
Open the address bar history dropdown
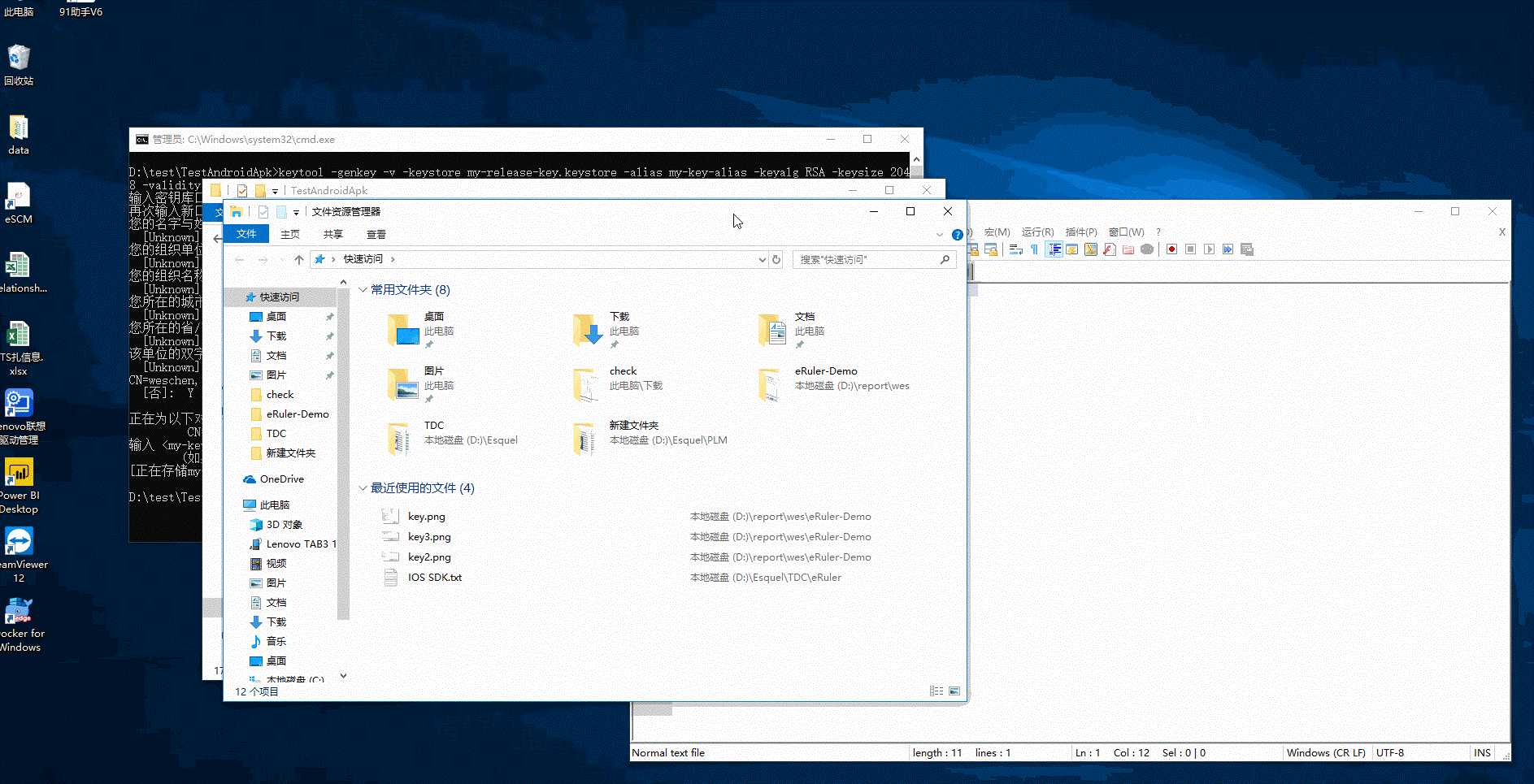pyautogui.click(x=762, y=260)
